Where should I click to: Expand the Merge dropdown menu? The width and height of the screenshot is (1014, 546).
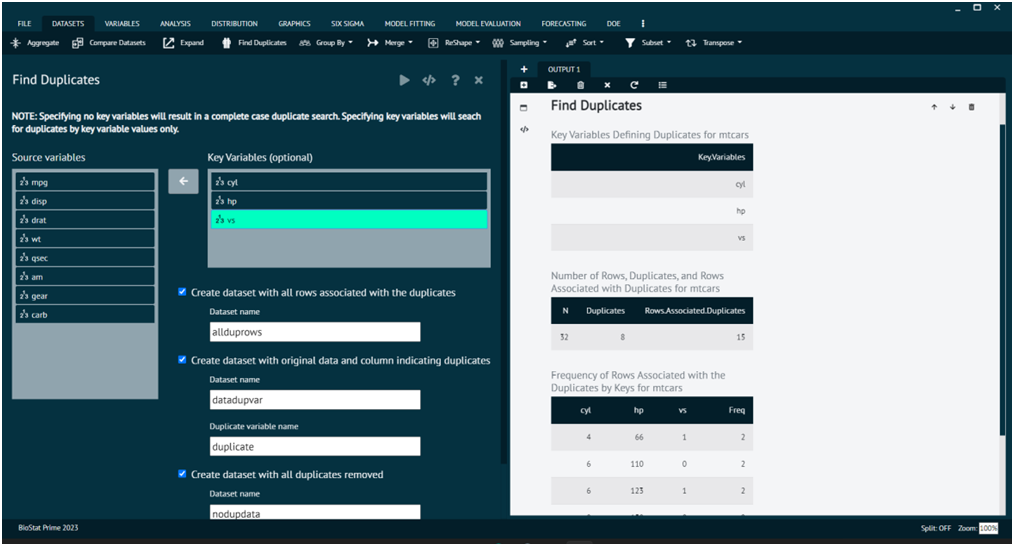[391, 43]
